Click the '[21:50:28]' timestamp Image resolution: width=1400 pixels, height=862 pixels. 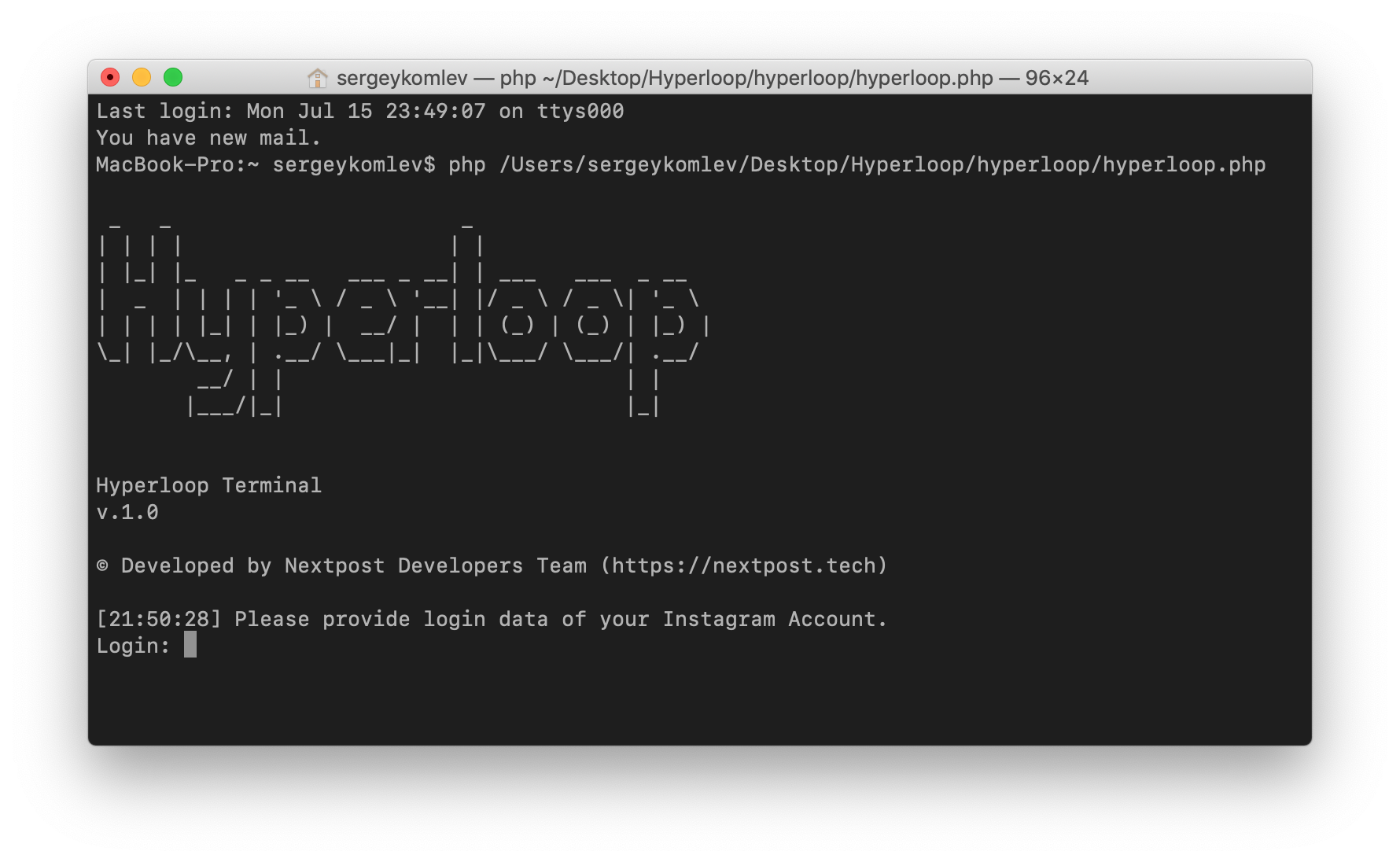coord(159,619)
